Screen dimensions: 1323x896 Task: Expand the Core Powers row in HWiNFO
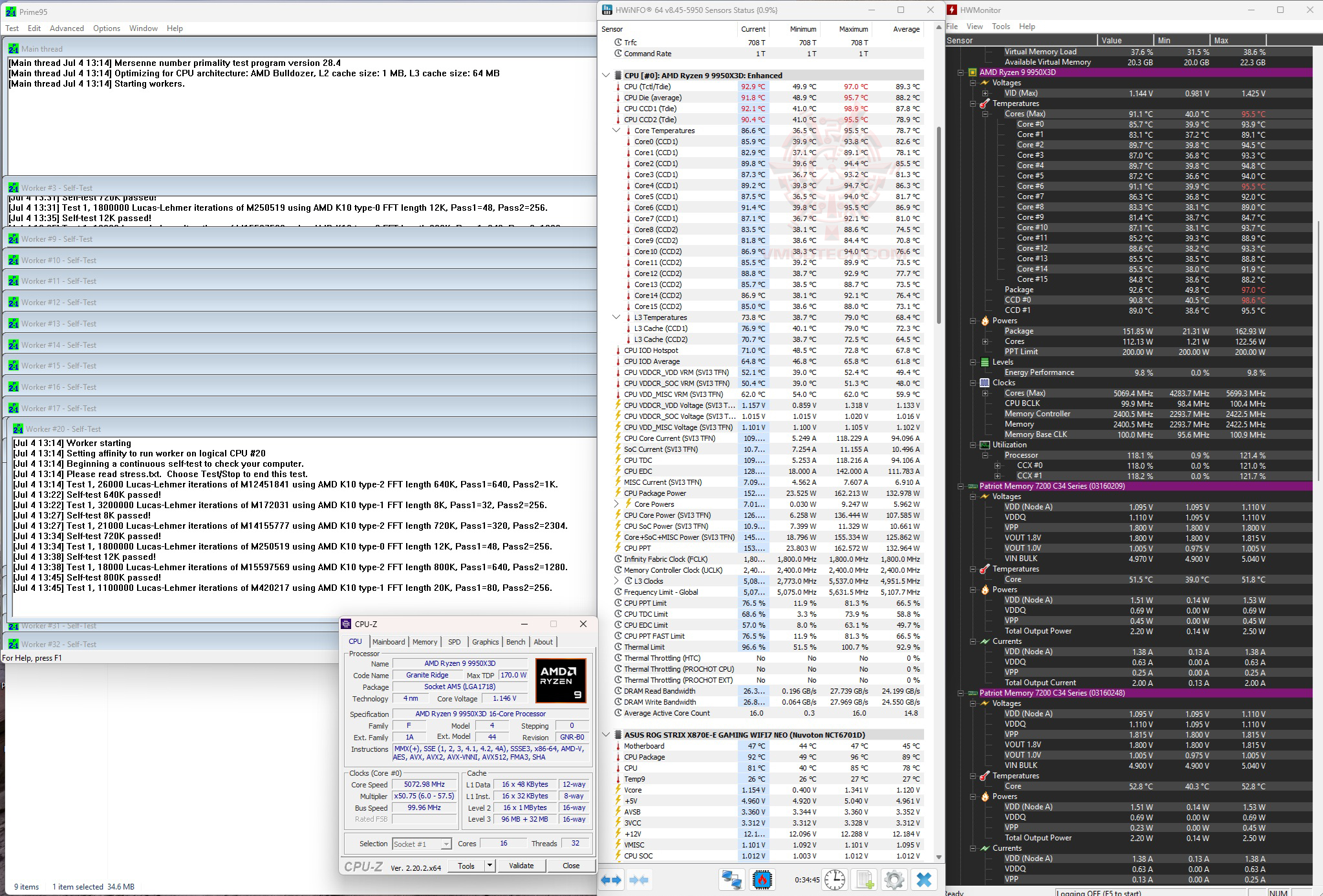click(x=616, y=504)
